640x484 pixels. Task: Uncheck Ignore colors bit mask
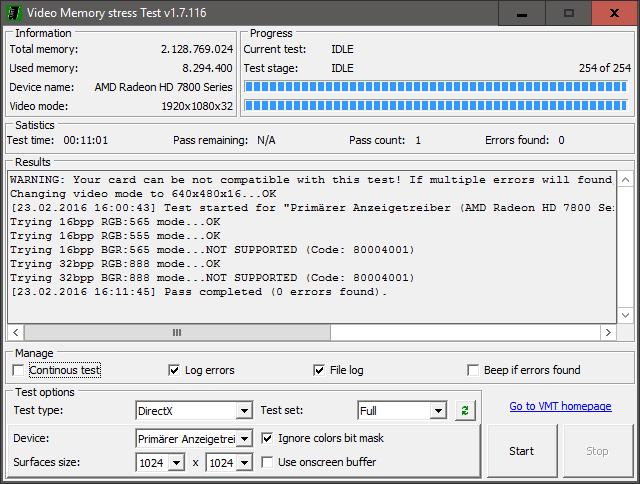tap(267, 438)
